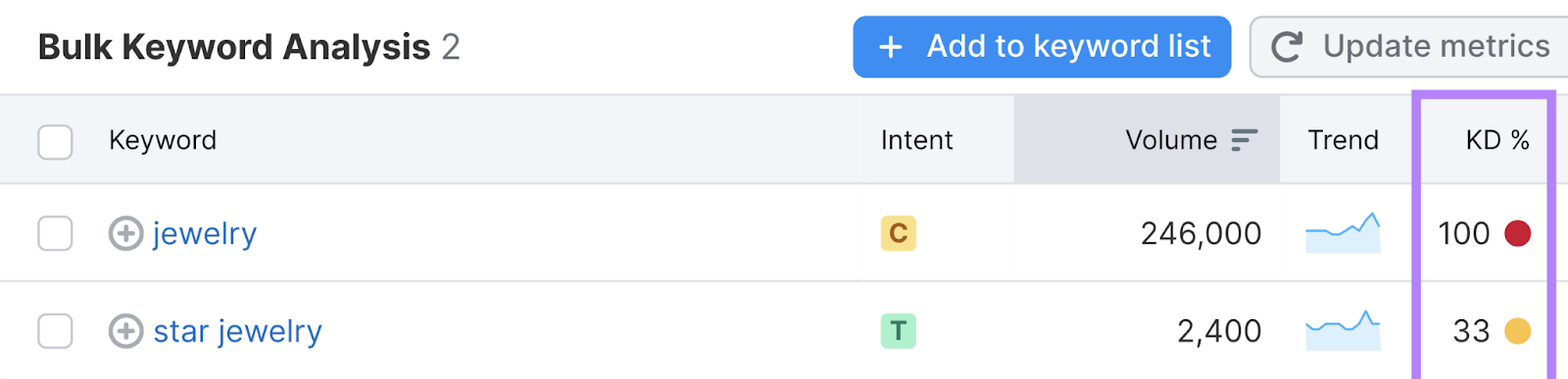Click the T intent badge for star jewelry

[898, 331]
